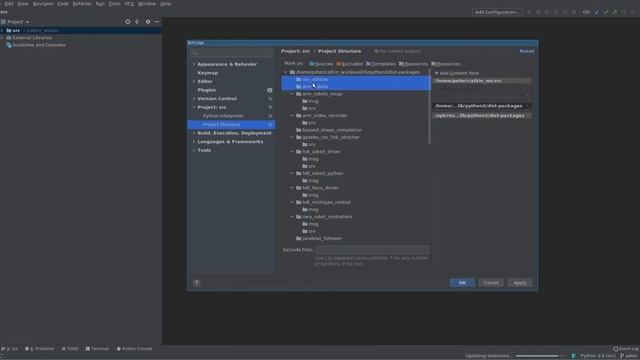
Task: Expand Tools settings category
Action: (194, 150)
